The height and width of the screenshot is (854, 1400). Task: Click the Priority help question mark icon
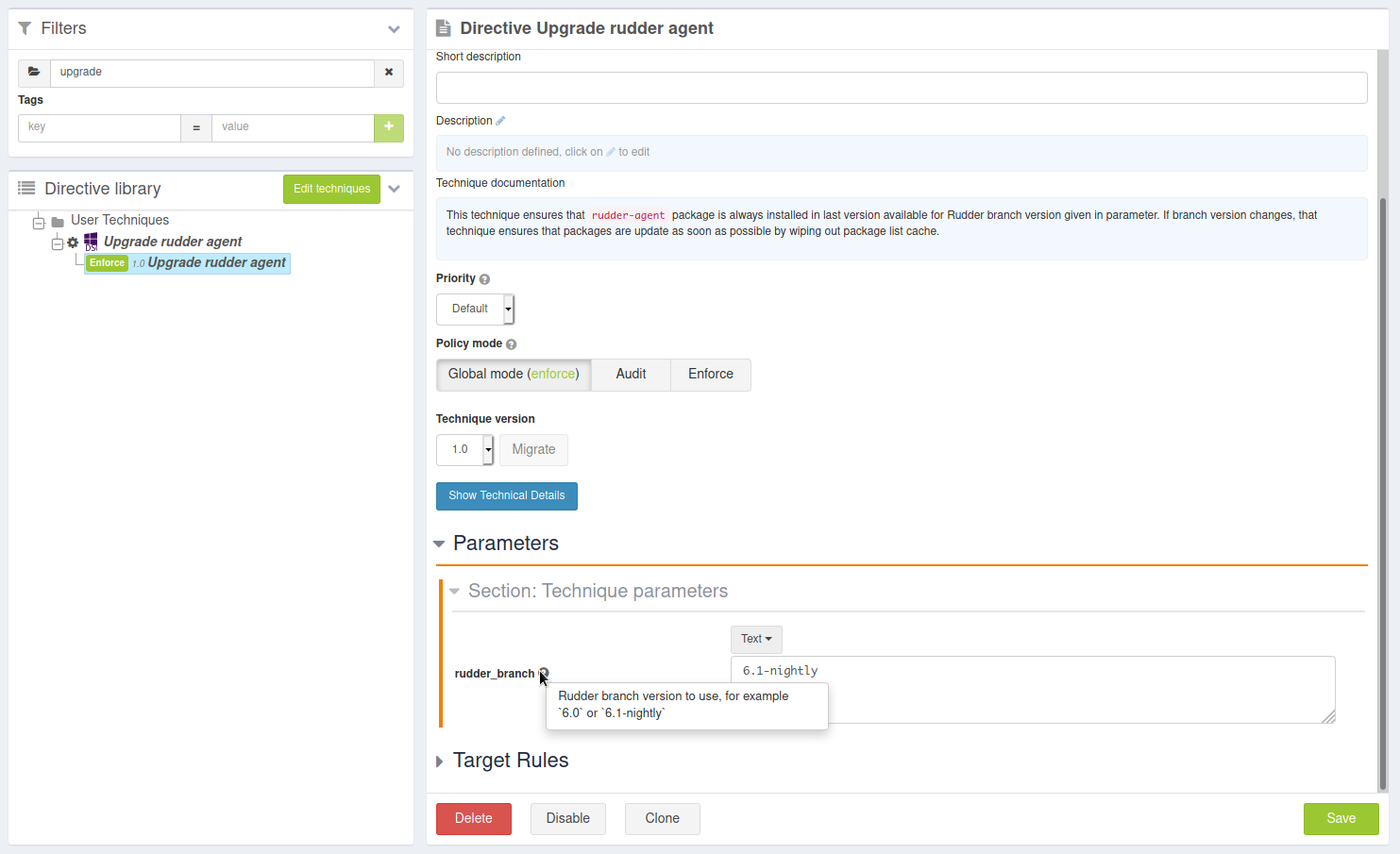(x=484, y=279)
